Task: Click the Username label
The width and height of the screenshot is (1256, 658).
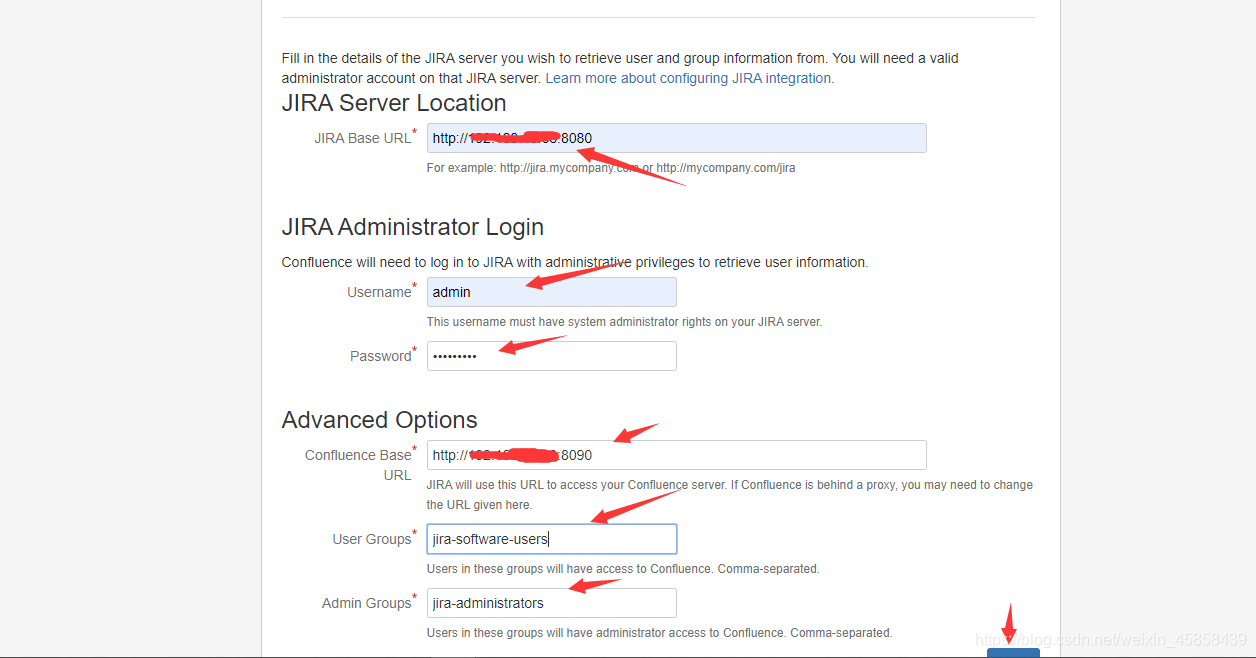Action: (379, 292)
